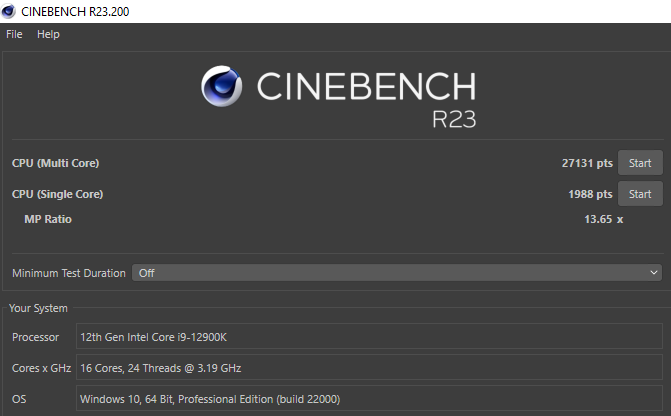Click the Cinebench app icon in title bar
The height and width of the screenshot is (416, 671).
(x=8, y=11)
